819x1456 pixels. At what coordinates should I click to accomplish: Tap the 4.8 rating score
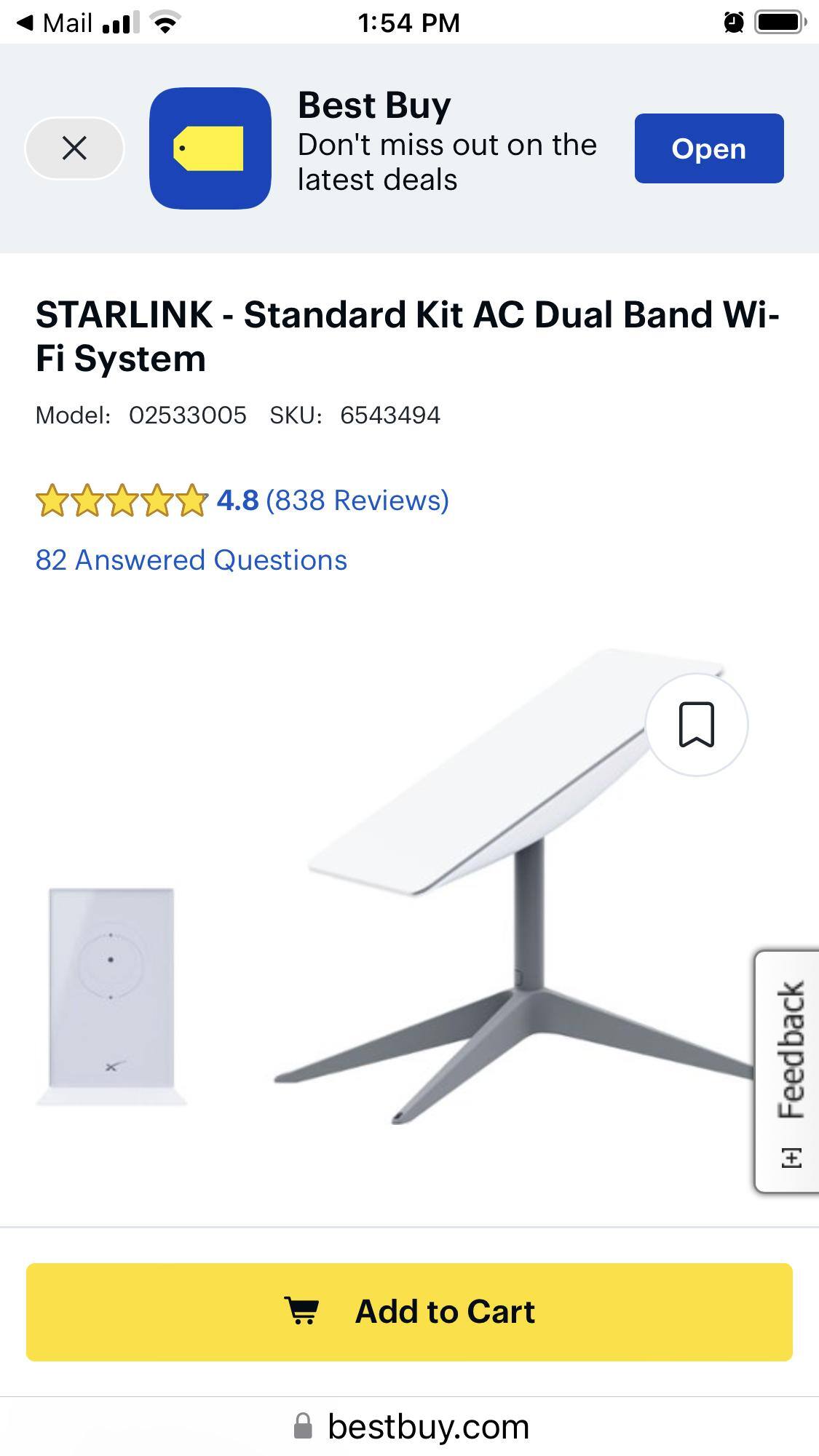[237, 501]
